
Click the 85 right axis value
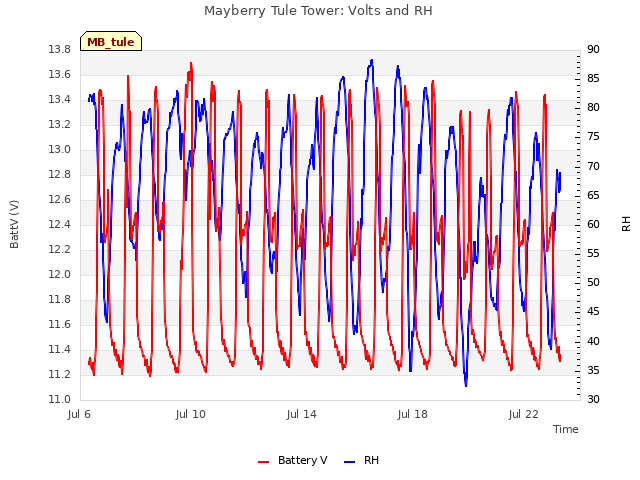[x=593, y=78]
